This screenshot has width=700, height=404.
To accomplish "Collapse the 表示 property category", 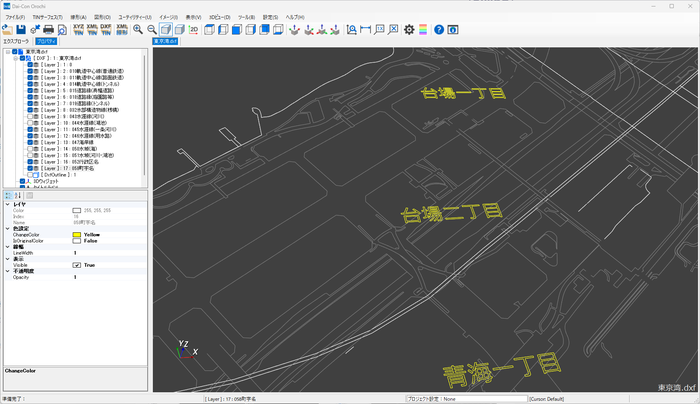I will pyautogui.click(x=8, y=259).
